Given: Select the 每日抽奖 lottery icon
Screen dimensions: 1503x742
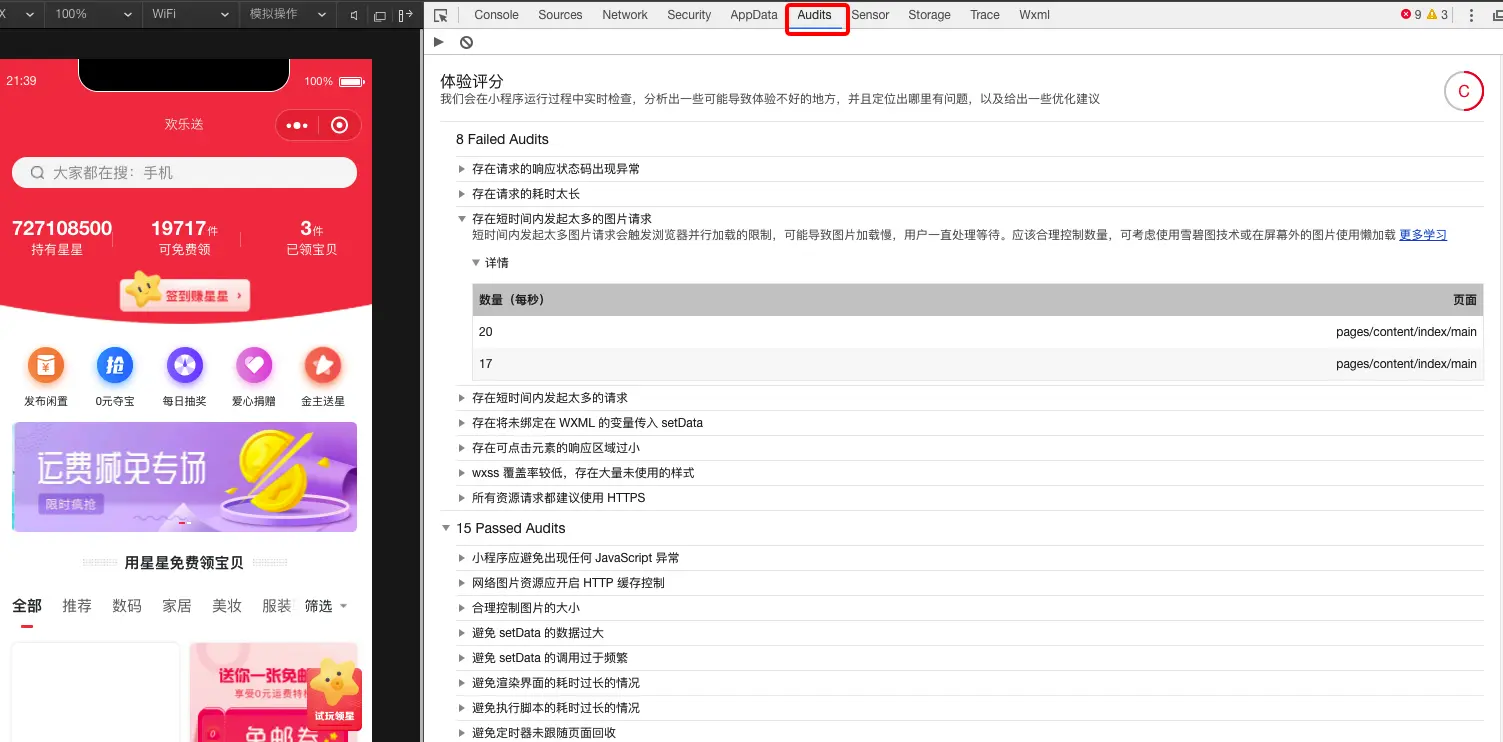Looking at the screenshot, I should coord(184,367).
